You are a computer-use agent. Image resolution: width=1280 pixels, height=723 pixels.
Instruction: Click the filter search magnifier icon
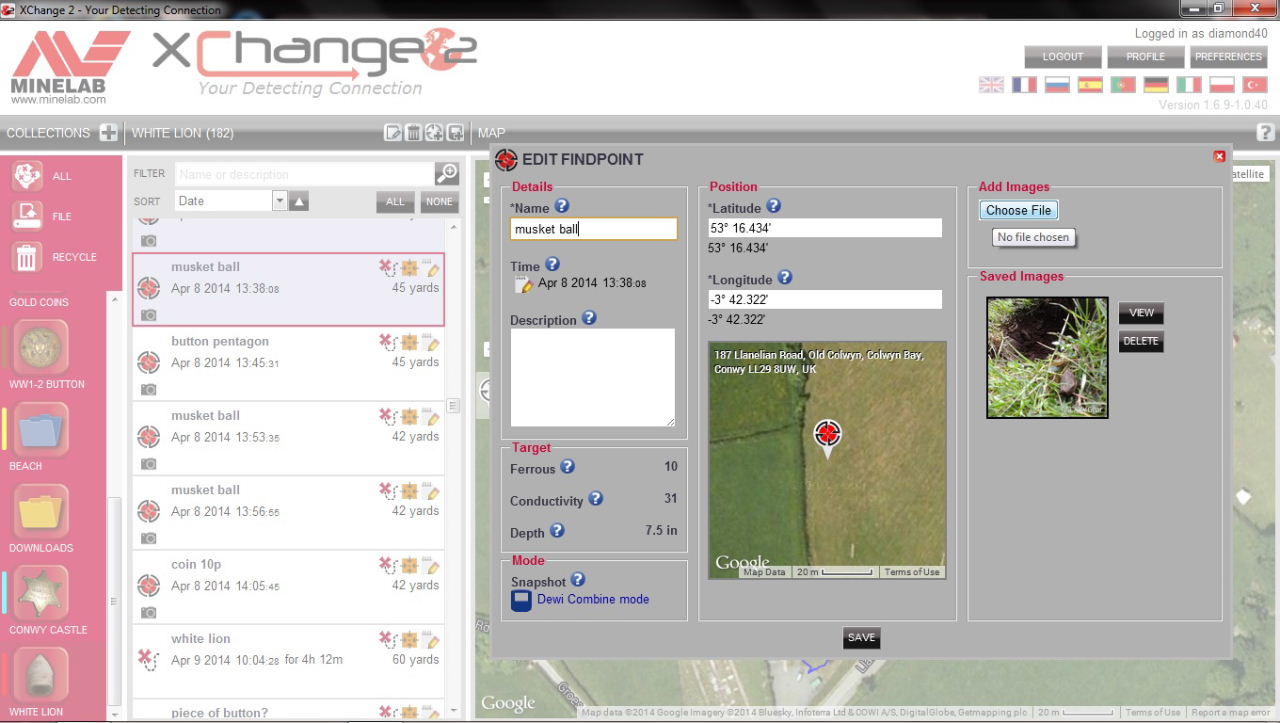point(446,174)
